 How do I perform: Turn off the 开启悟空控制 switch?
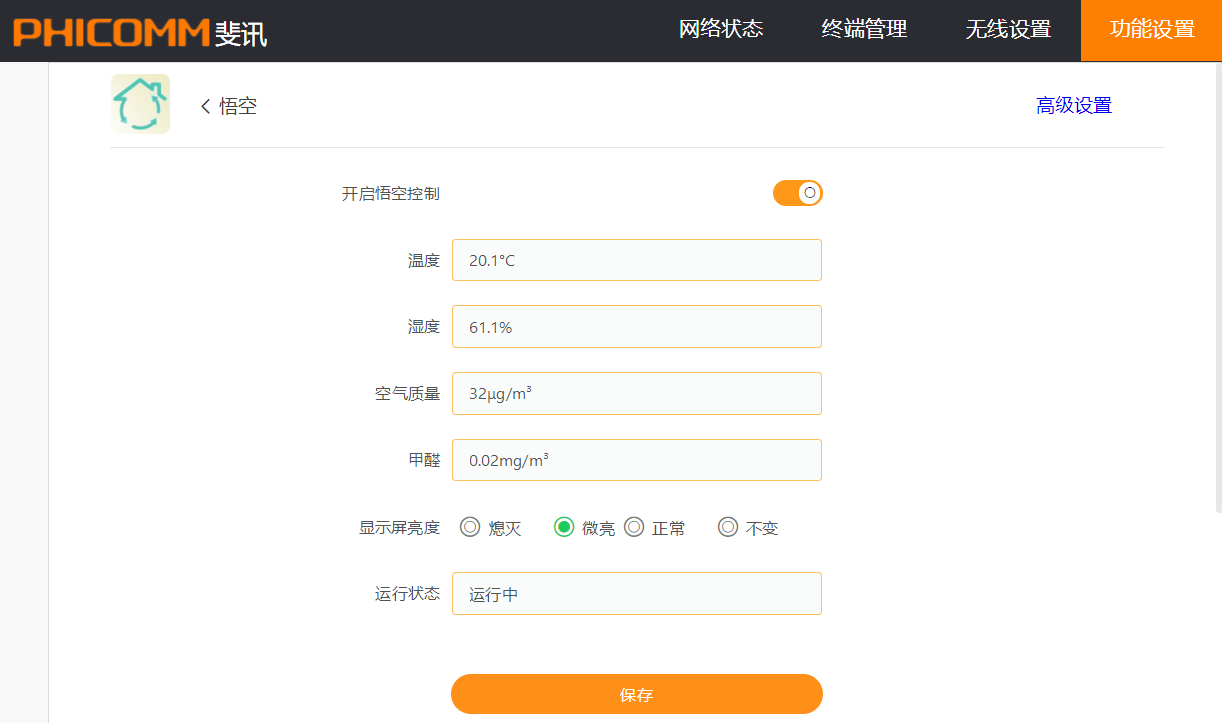(x=797, y=193)
